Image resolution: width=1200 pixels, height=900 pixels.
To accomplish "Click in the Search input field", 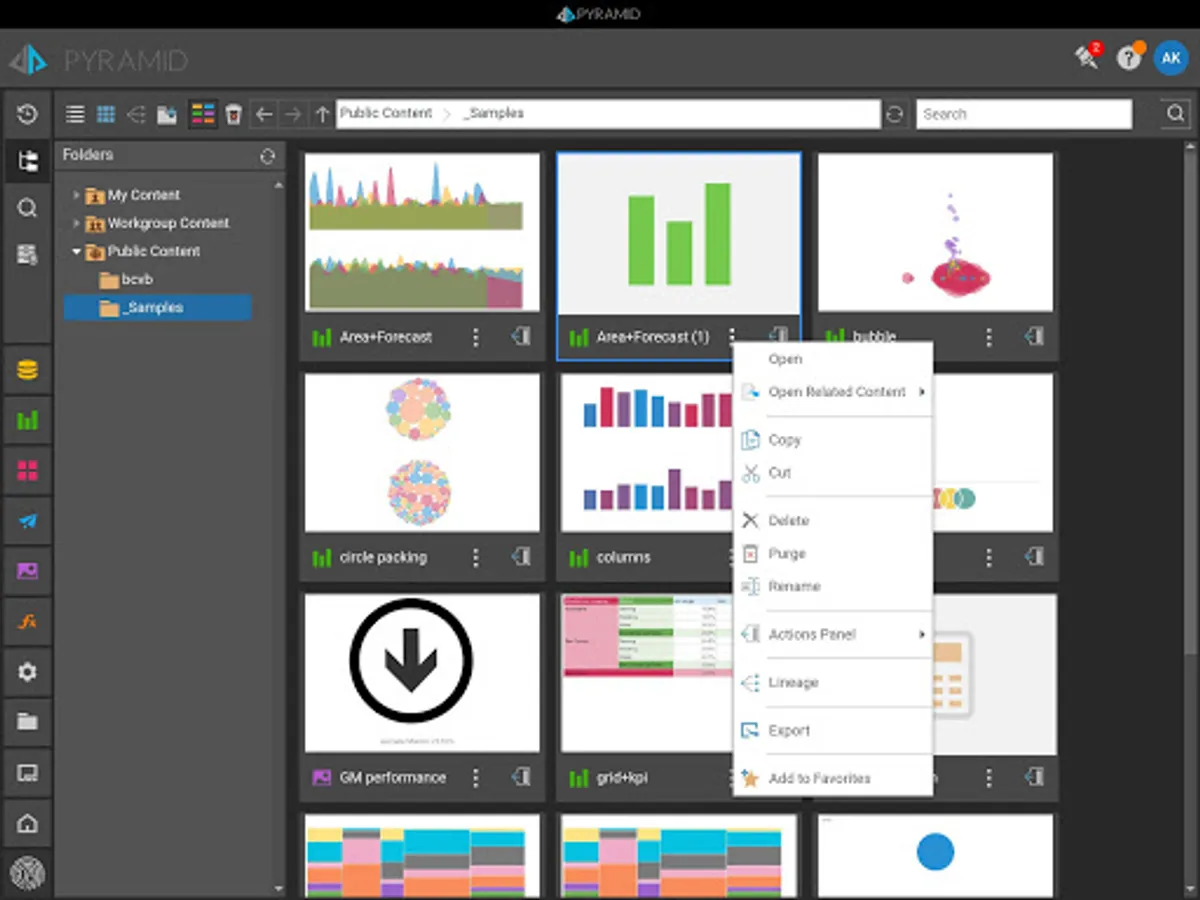I will [x=1024, y=114].
